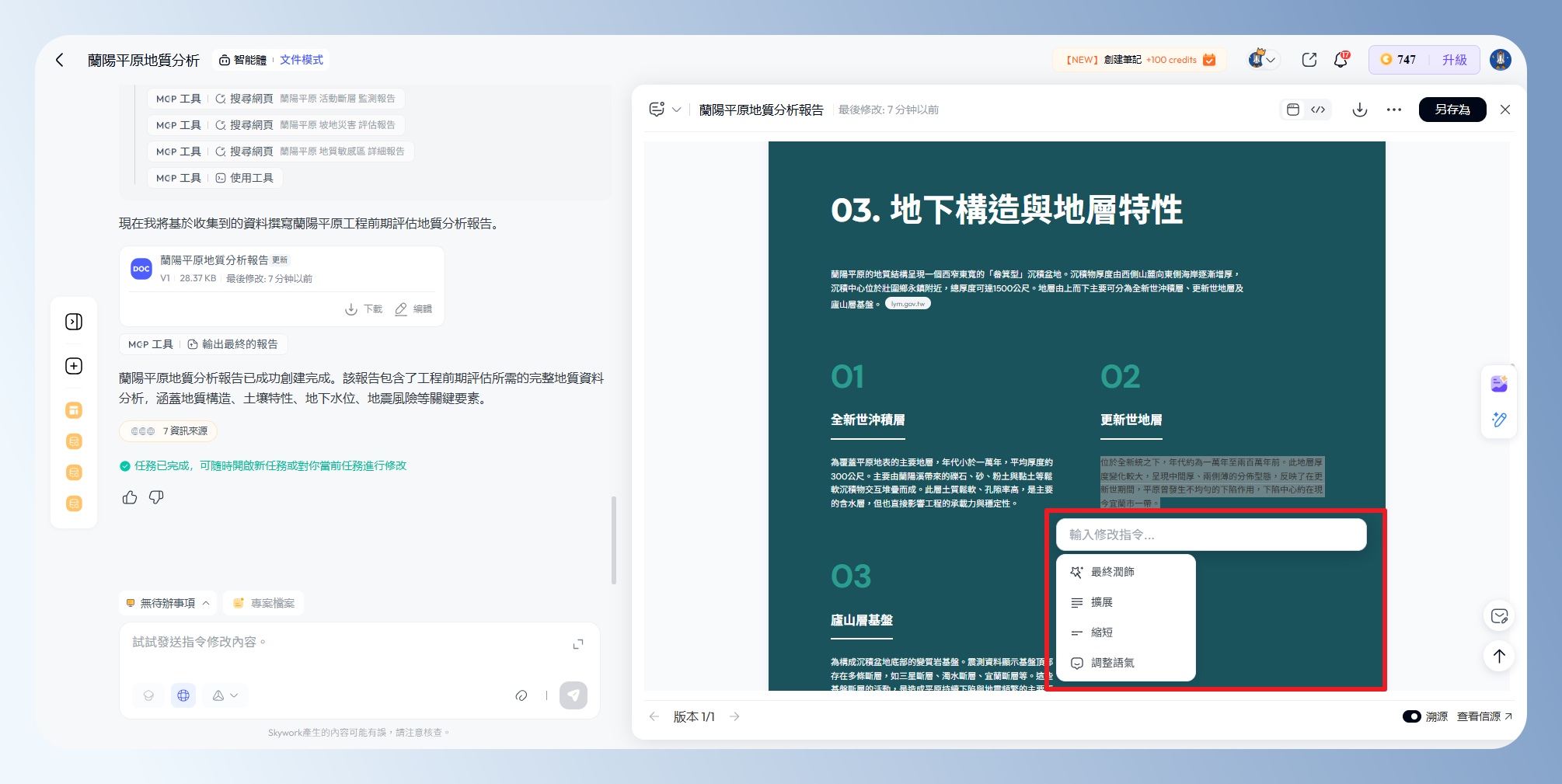Click the 輸入修改指令 input field
Image resolution: width=1562 pixels, height=784 pixels.
click(x=1210, y=535)
